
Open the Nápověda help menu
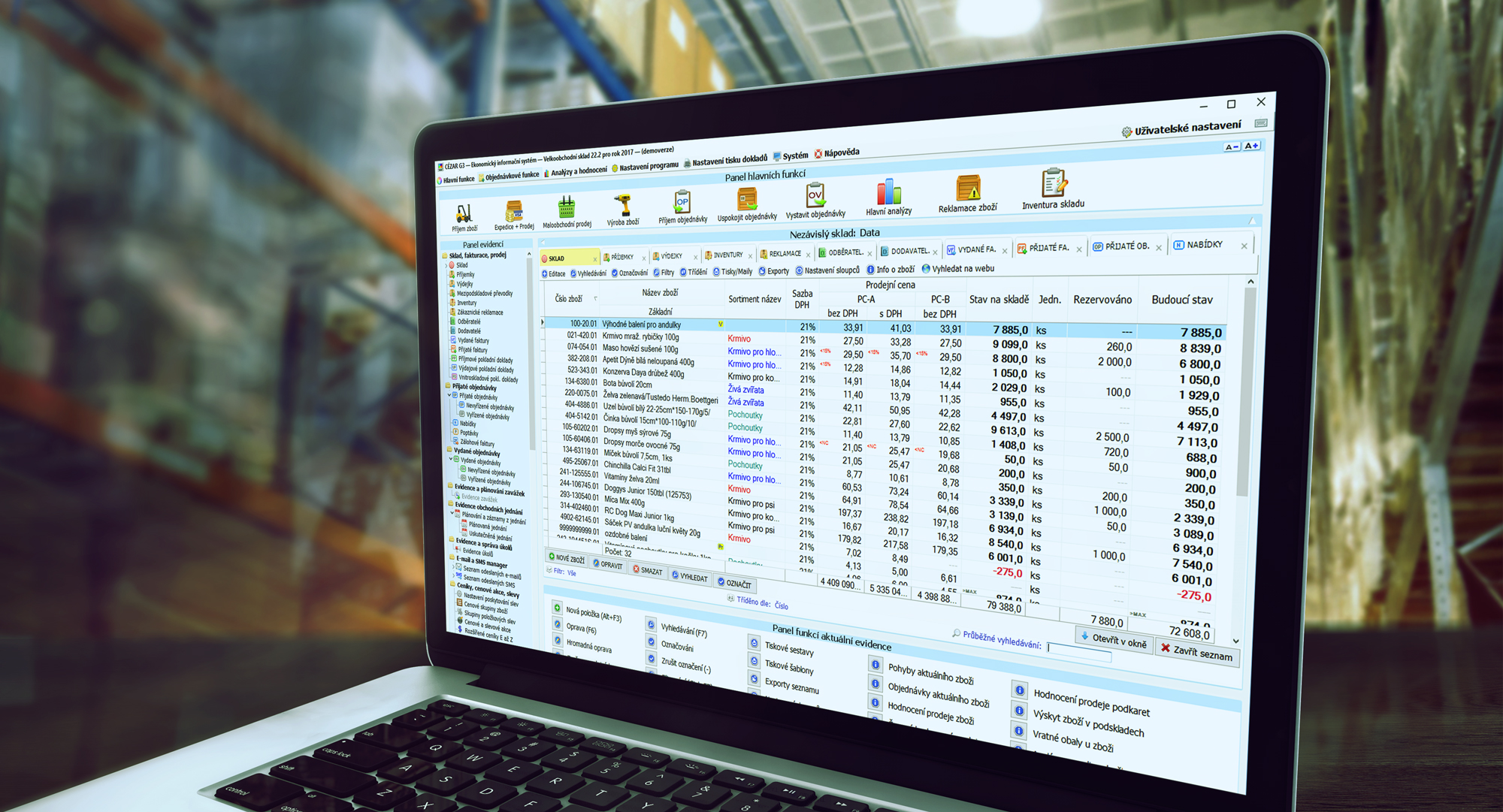(x=836, y=153)
